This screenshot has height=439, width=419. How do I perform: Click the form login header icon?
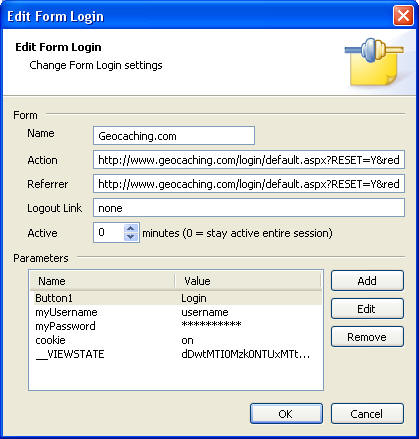coord(374,62)
